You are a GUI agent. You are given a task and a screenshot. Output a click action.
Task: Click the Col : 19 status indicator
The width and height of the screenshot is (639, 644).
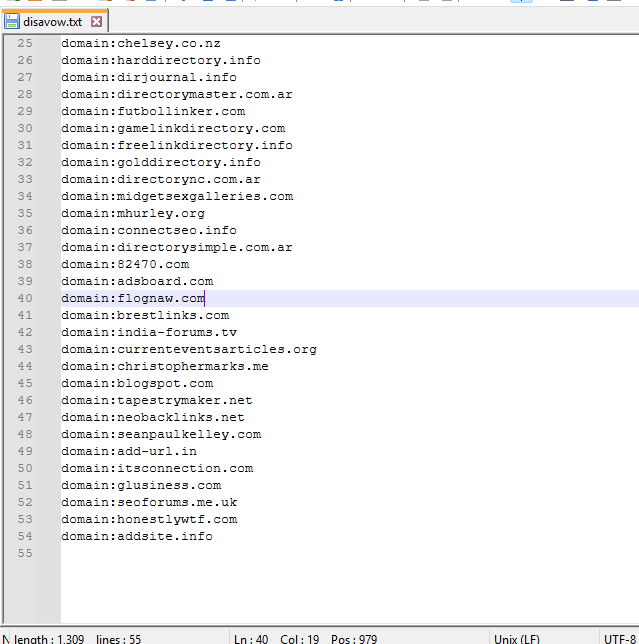click(x=300, y=639)
